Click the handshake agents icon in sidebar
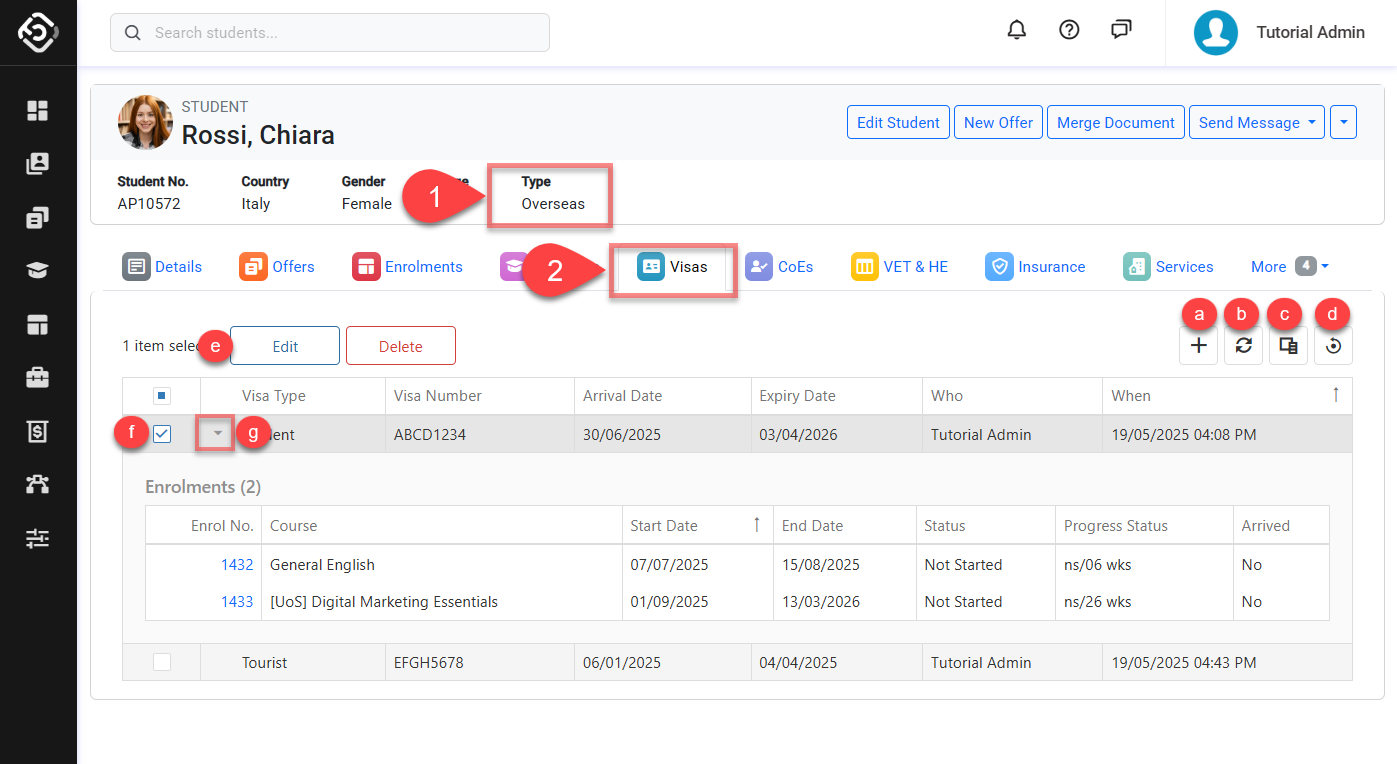Screen dimensions: 1397x764 tap(38, 485)
